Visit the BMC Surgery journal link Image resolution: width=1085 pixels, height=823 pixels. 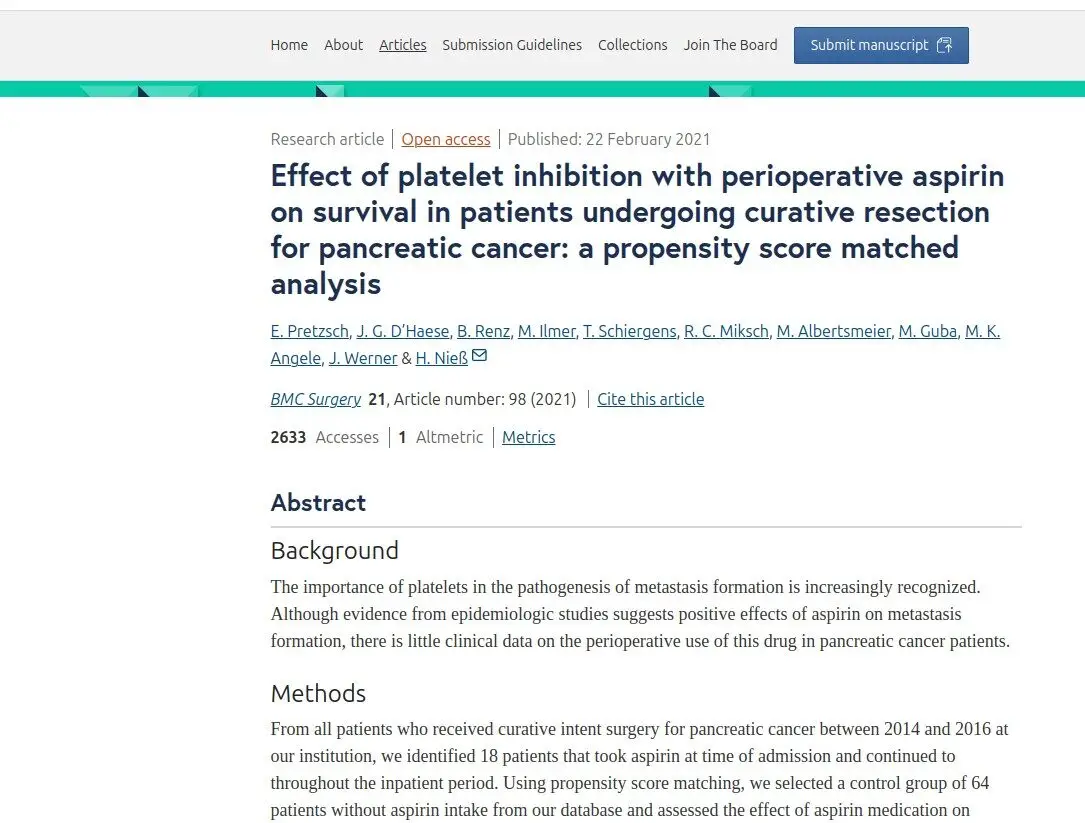tap(316, 399)
